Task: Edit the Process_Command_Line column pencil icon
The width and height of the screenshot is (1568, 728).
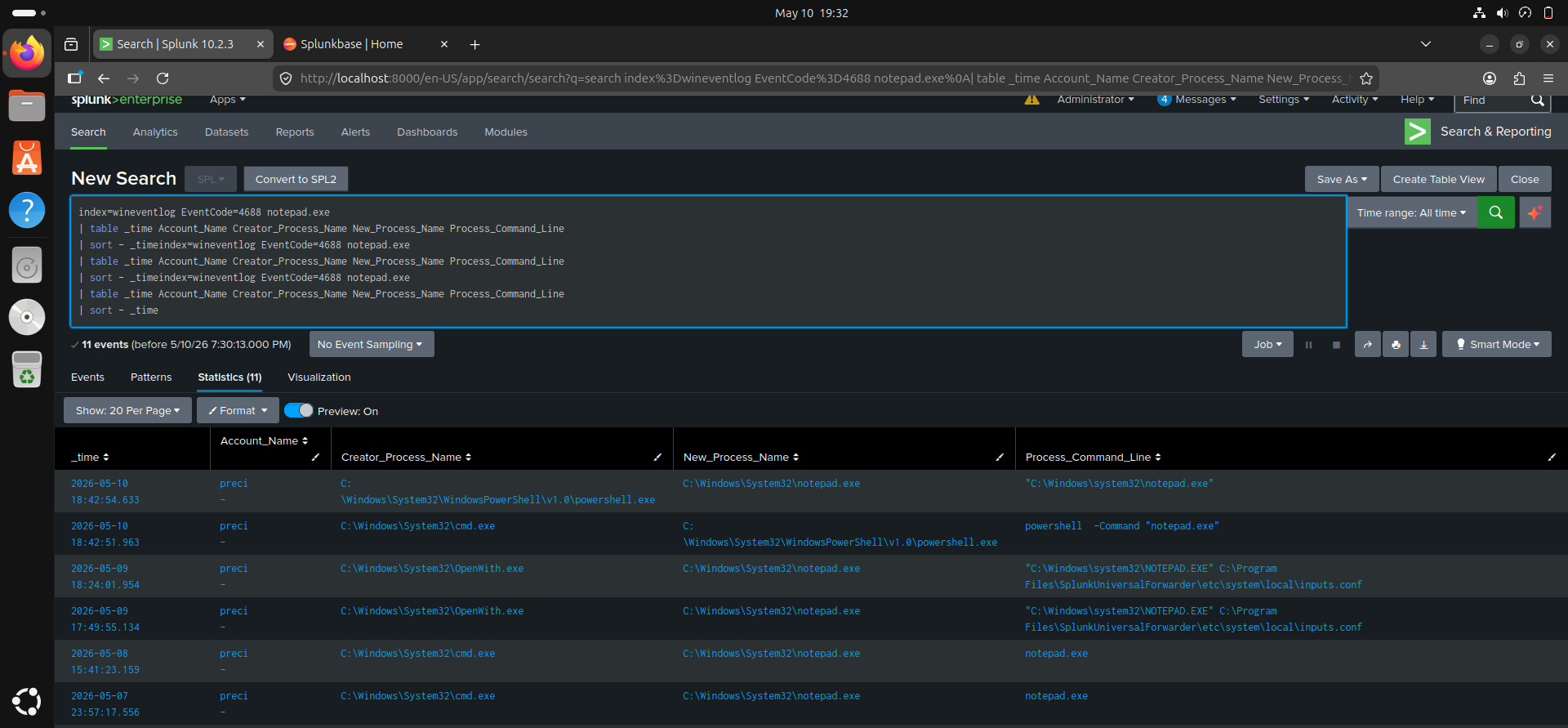Action: pyautogui.click(x=1552, y=458)
